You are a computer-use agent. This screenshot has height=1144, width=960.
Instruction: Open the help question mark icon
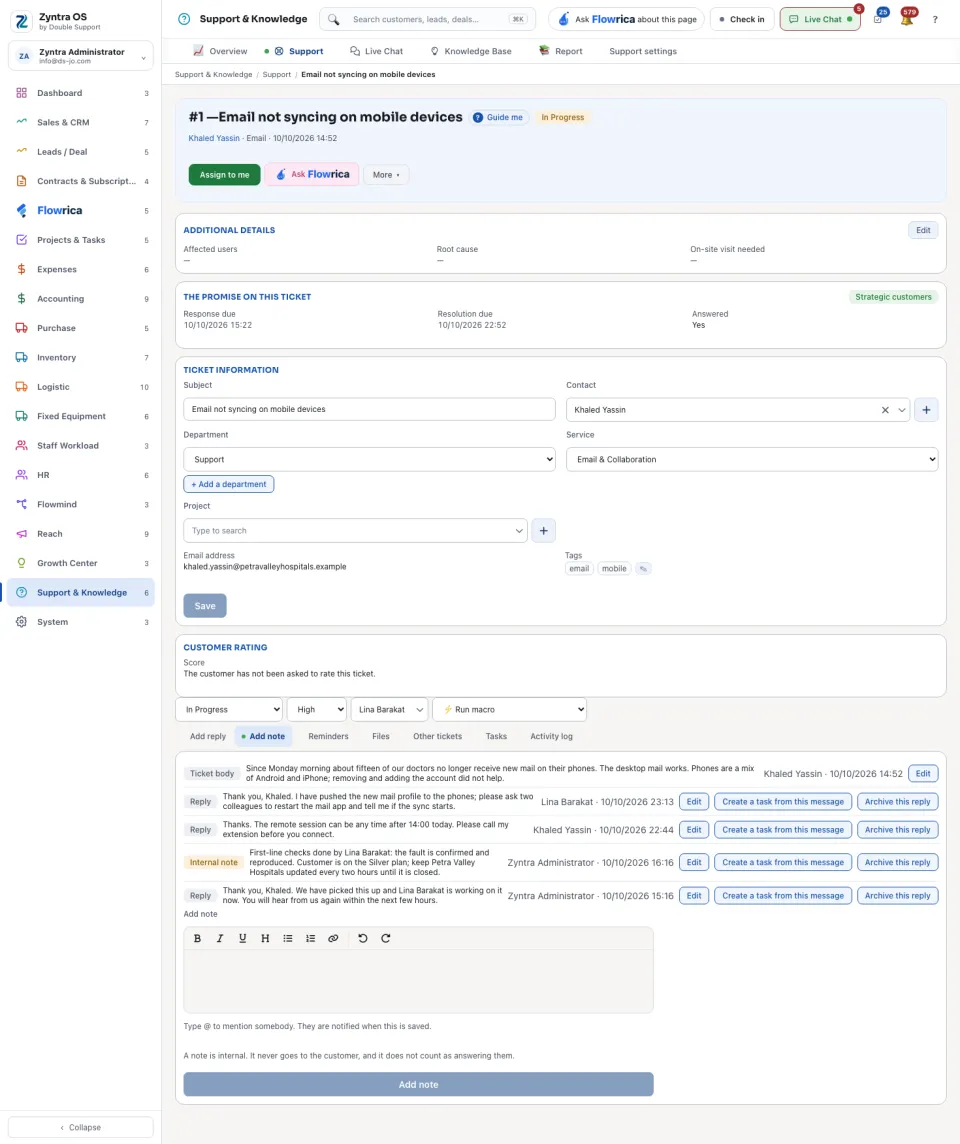(934, 20)
